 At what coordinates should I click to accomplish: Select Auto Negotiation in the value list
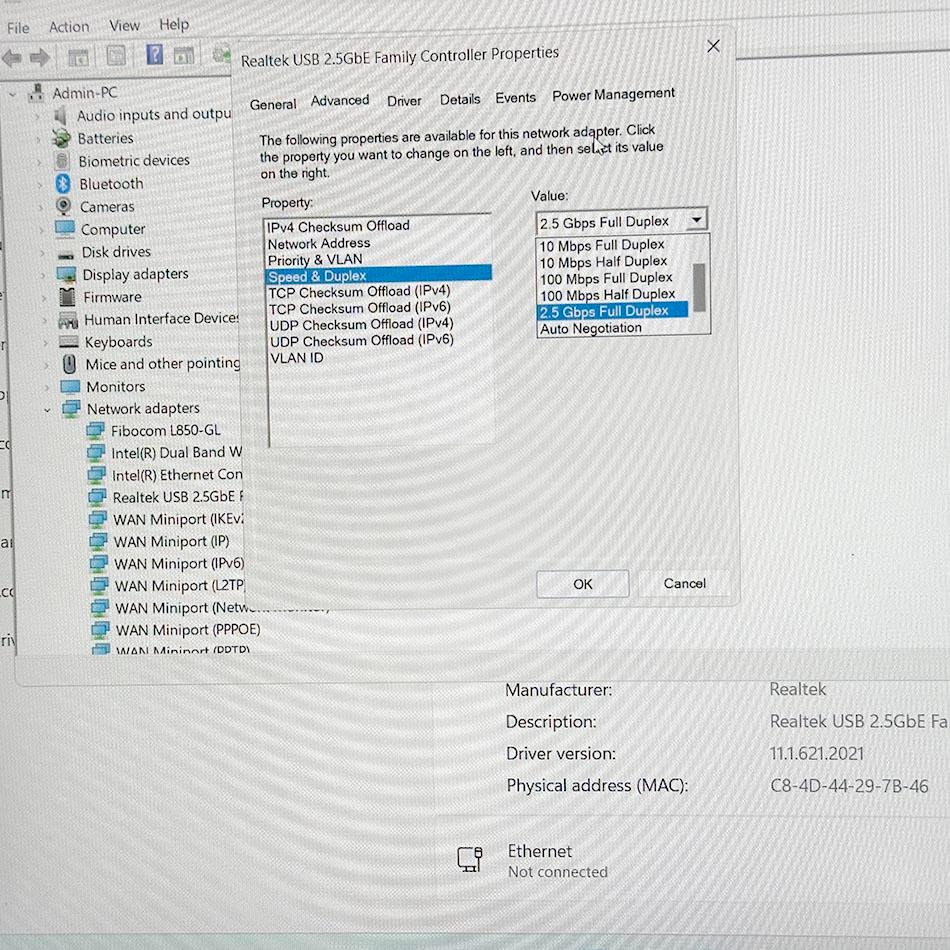point(591,328)
